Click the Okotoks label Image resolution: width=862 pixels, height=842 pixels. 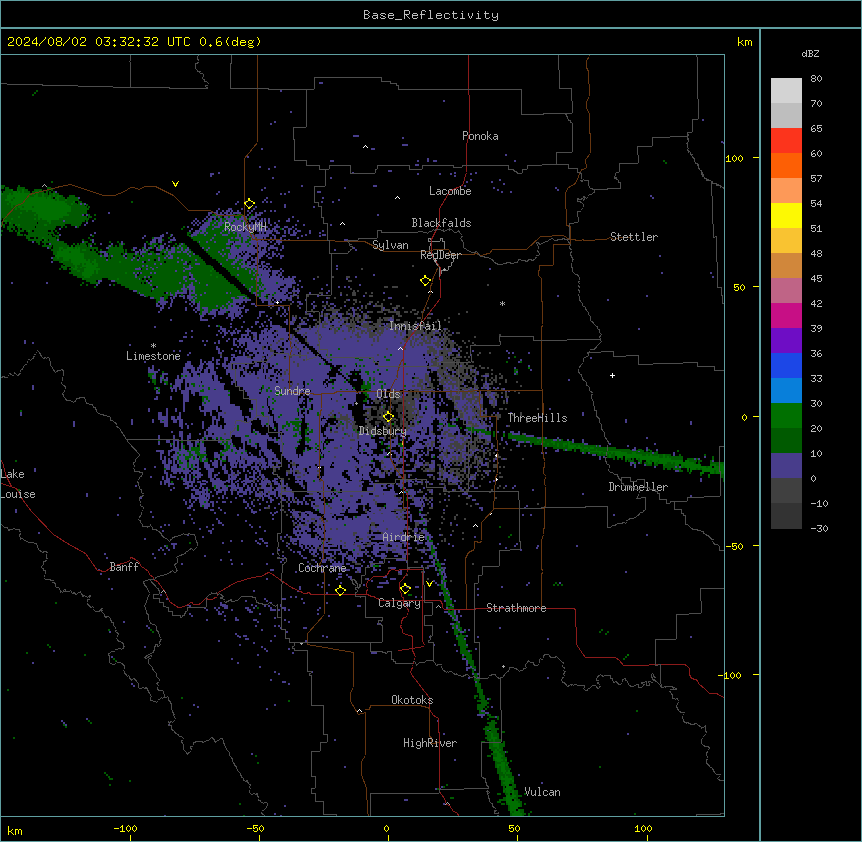tap(412, 700)
